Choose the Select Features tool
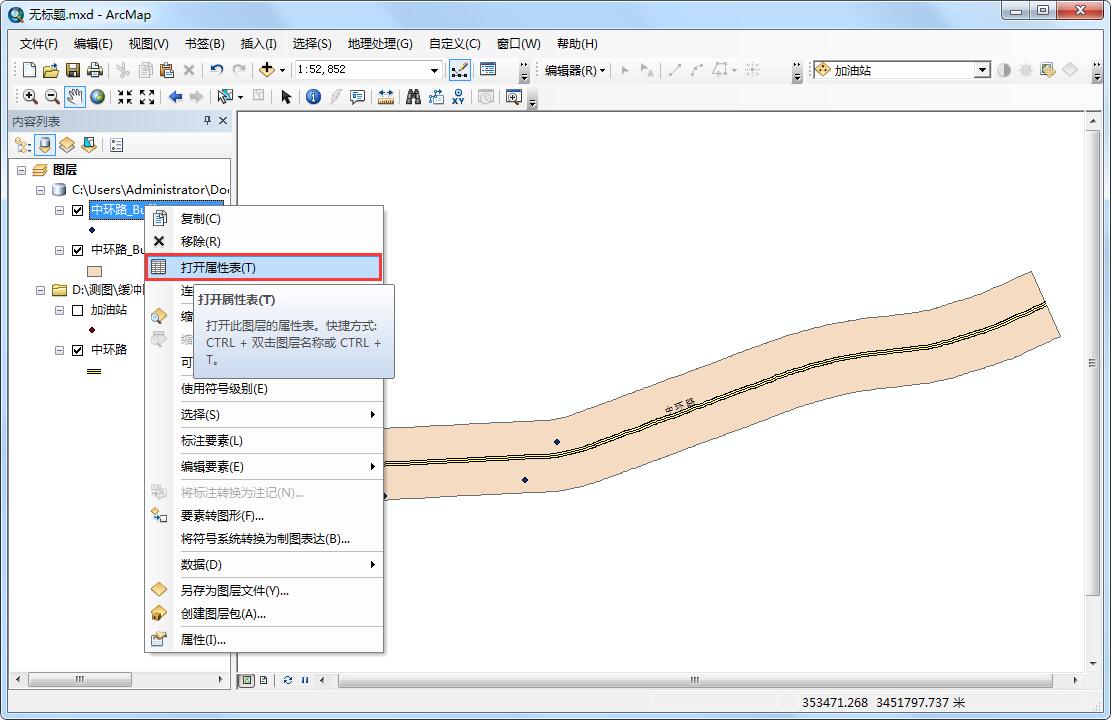Screen dimensions: 1111x720 [226, 97]
